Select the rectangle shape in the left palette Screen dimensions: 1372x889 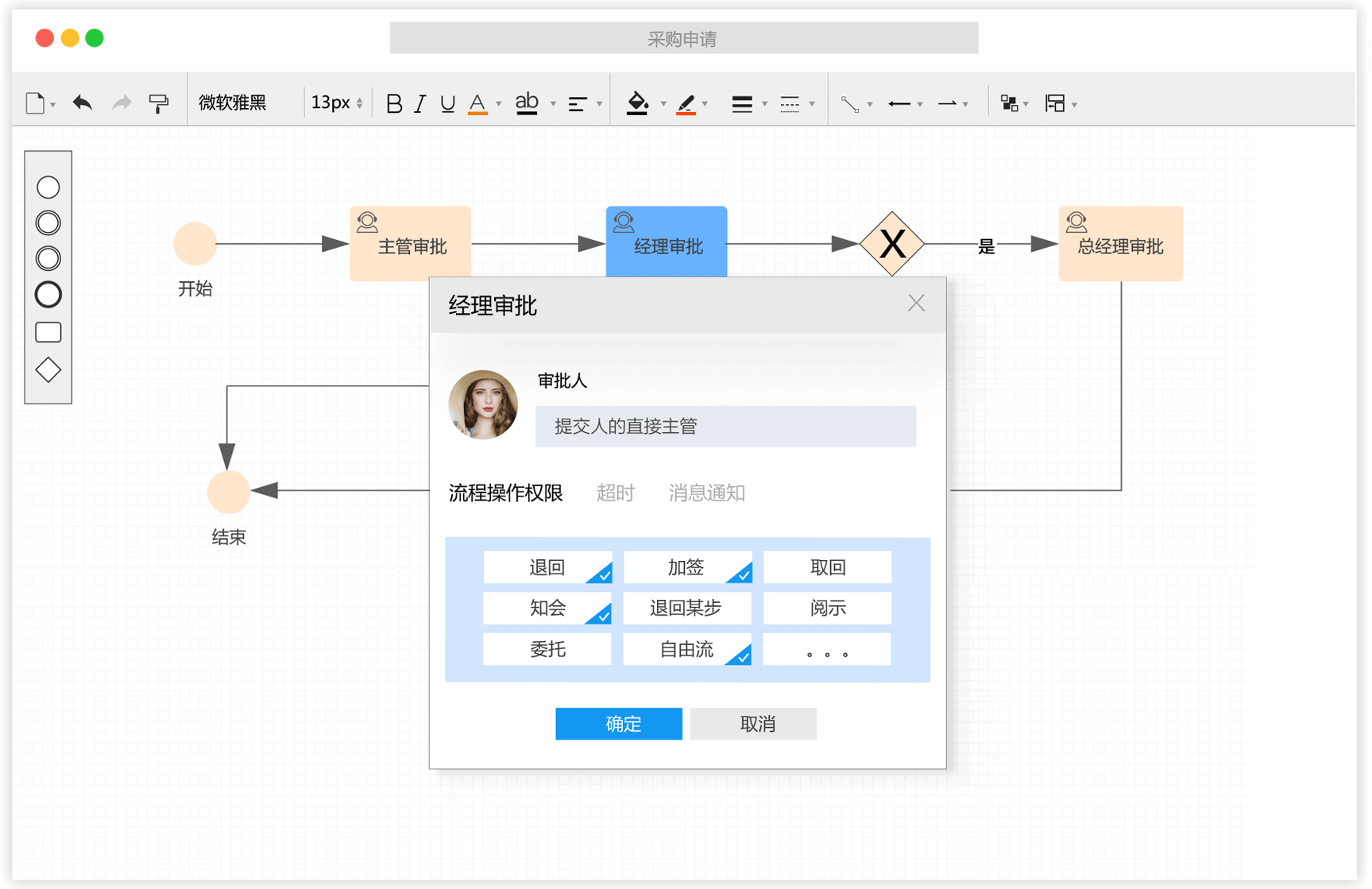[48, 331]
